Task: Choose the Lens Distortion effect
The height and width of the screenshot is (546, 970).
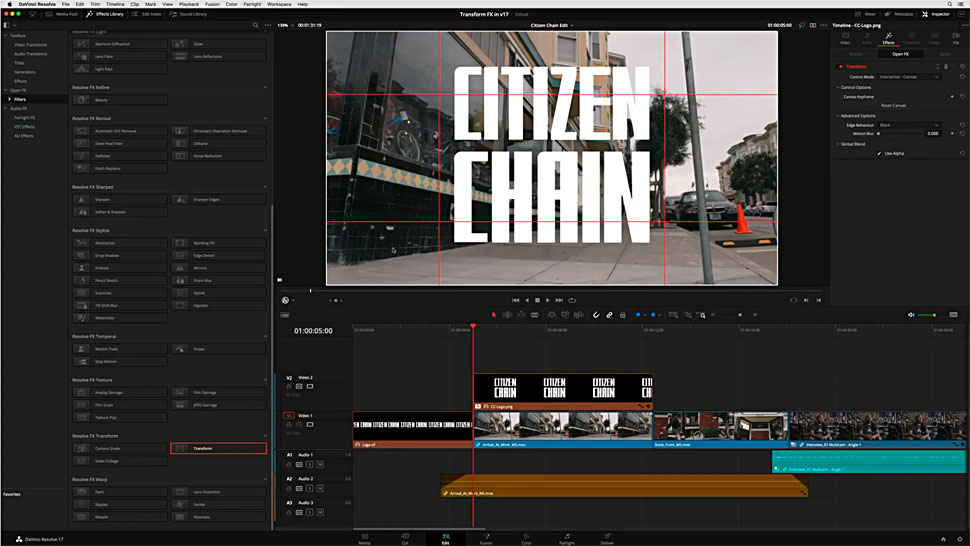Action: pos(218,492)
